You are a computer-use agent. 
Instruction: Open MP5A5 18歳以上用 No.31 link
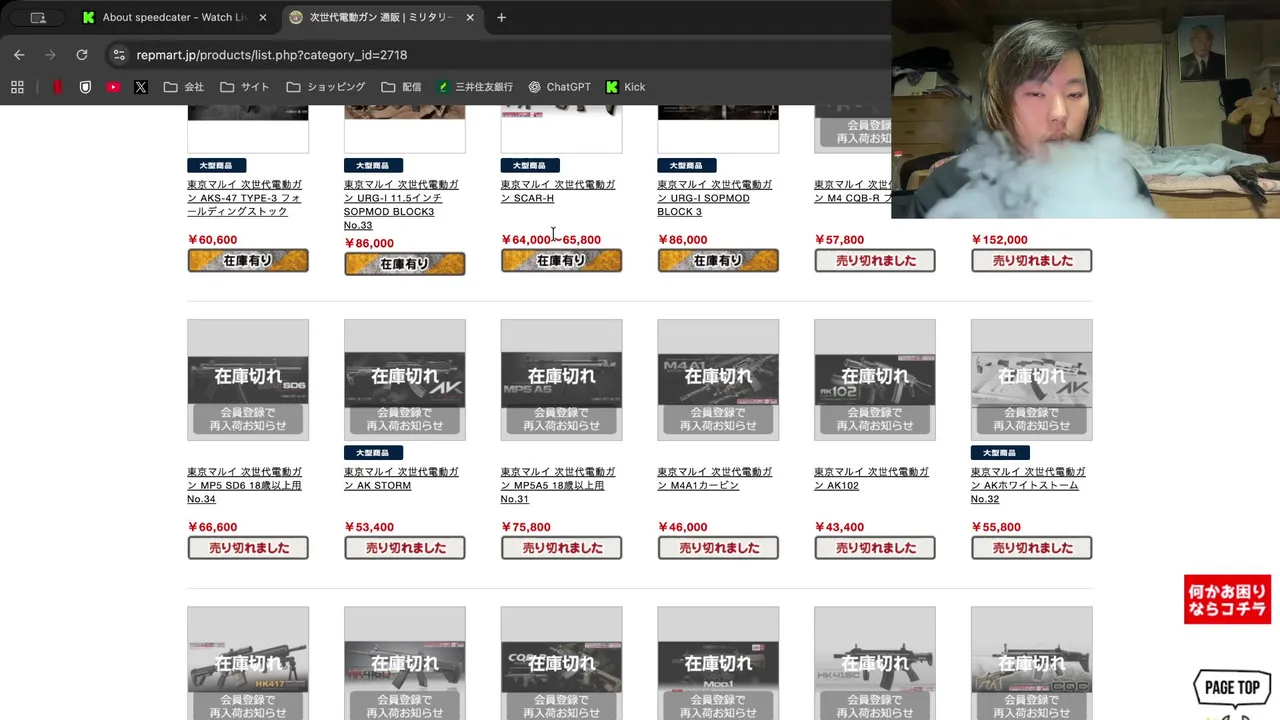tap(558, 485)
